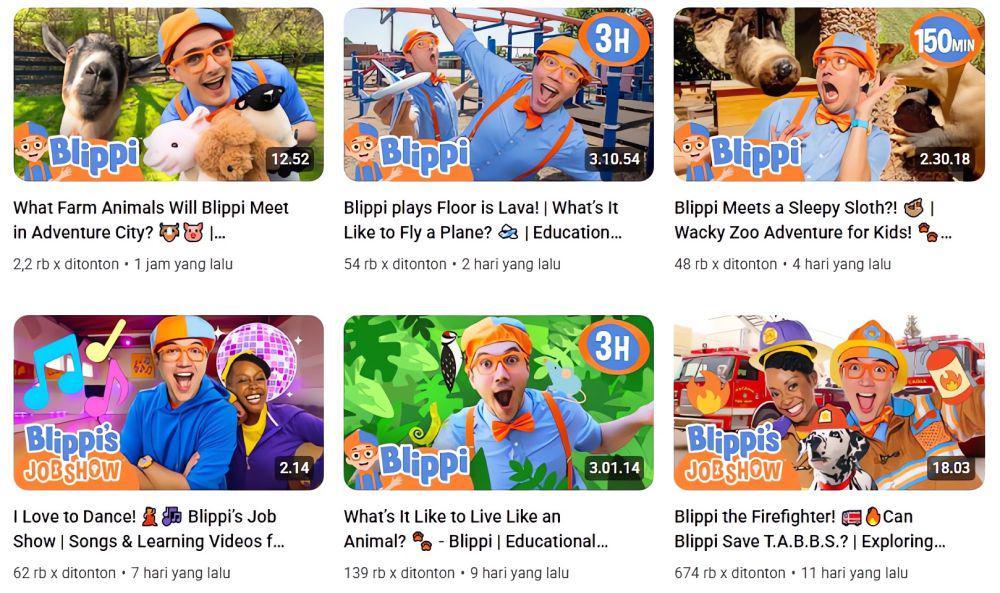
Task: Open the farm animals goat video thumbnail
Action: tap(168, 94)
